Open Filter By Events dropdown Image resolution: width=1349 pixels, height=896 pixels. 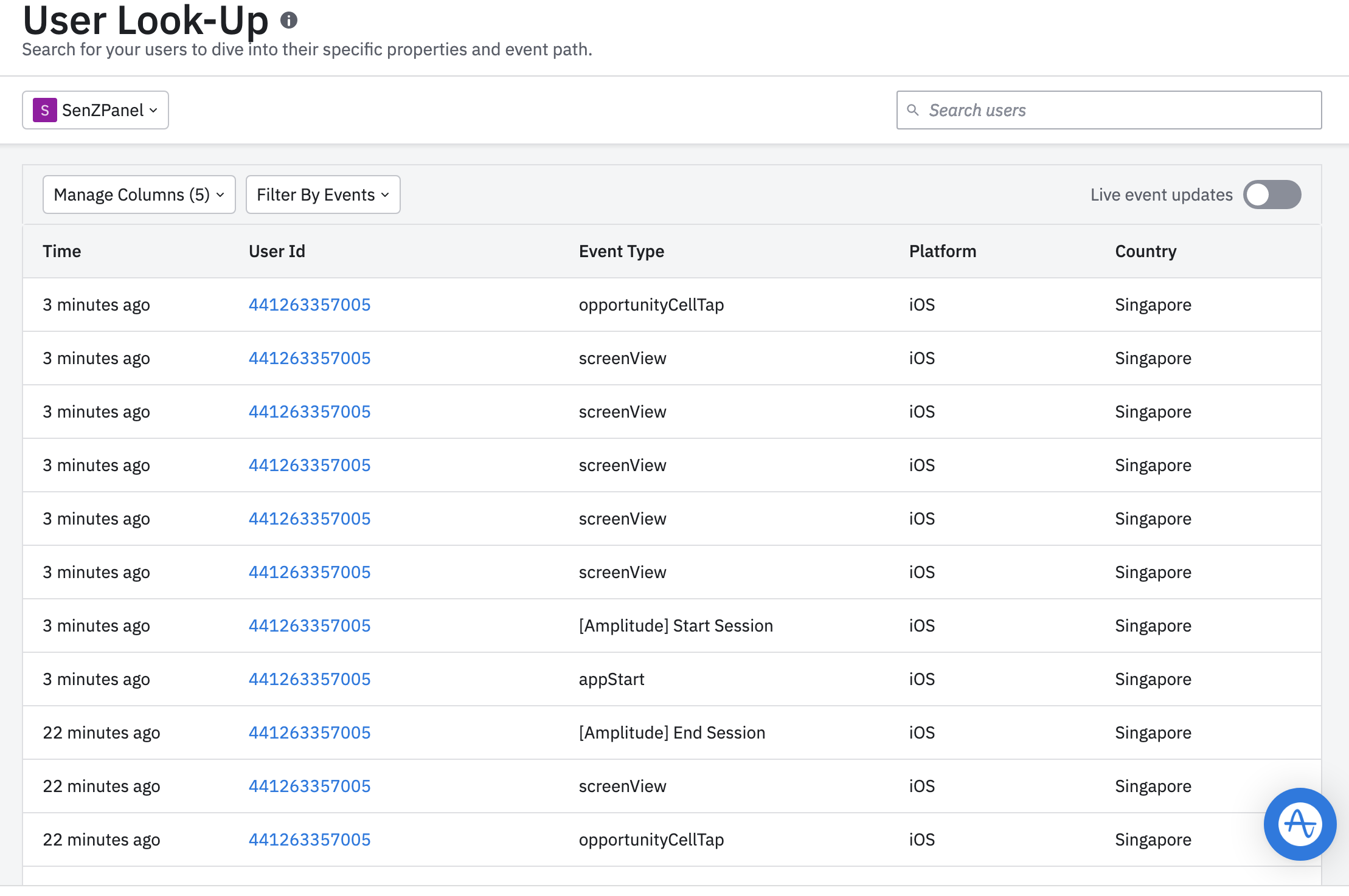(322, 195)
